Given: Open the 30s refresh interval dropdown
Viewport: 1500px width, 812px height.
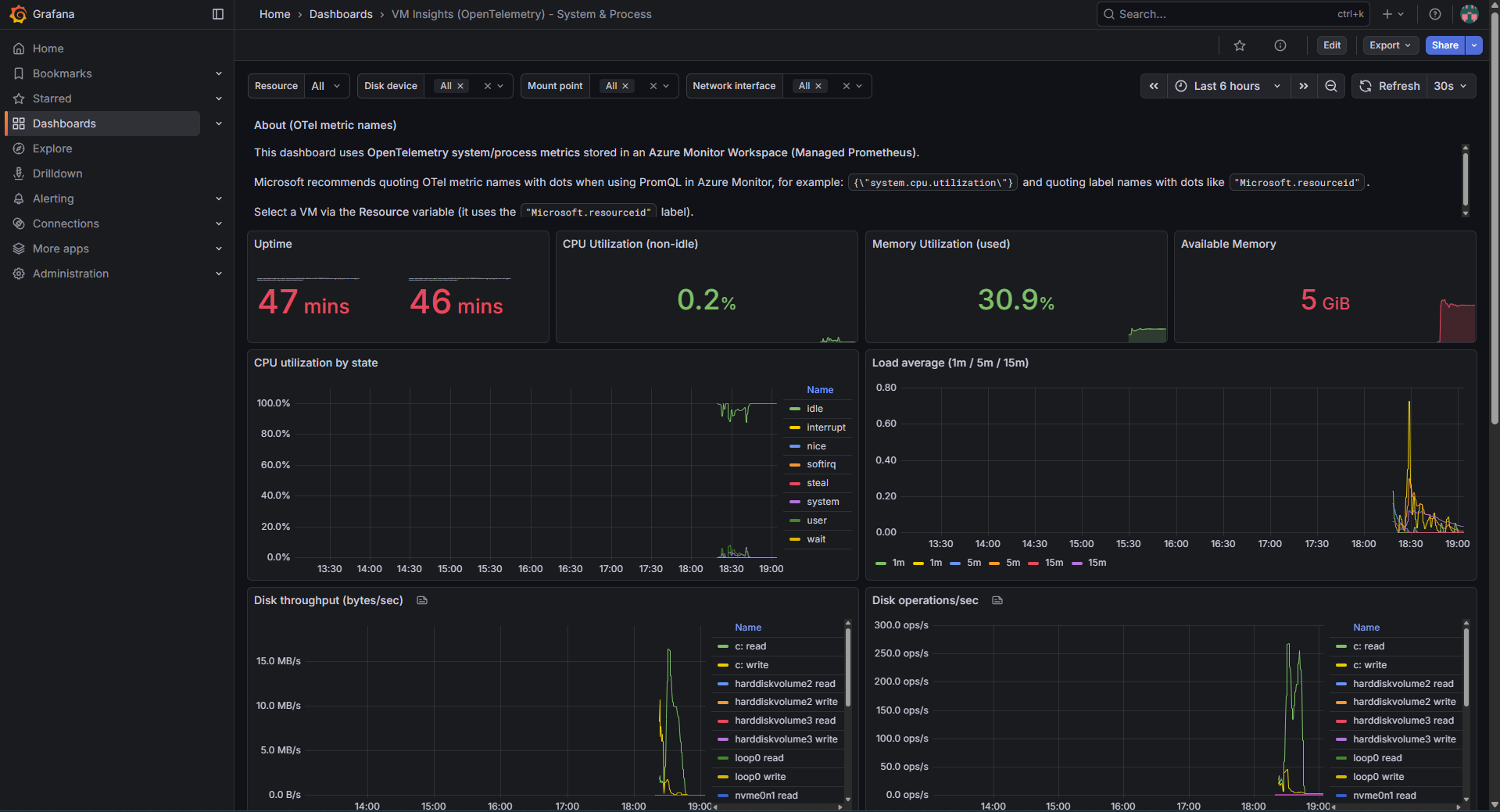Looking at the screenshot, I should (x=1451, y=86).
